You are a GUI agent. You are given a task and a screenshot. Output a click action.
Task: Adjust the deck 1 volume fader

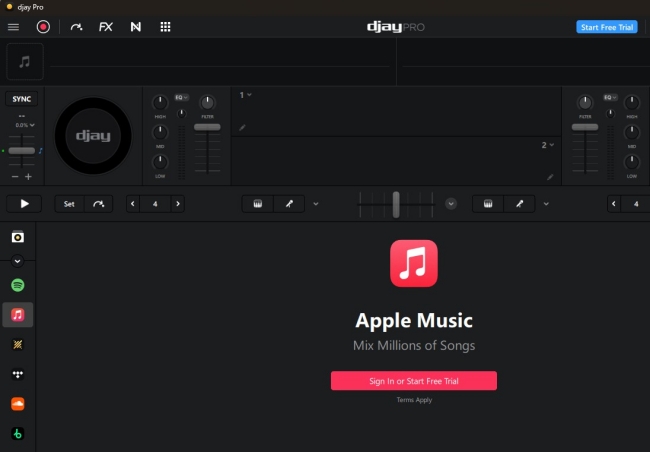[x=207, y=127]
